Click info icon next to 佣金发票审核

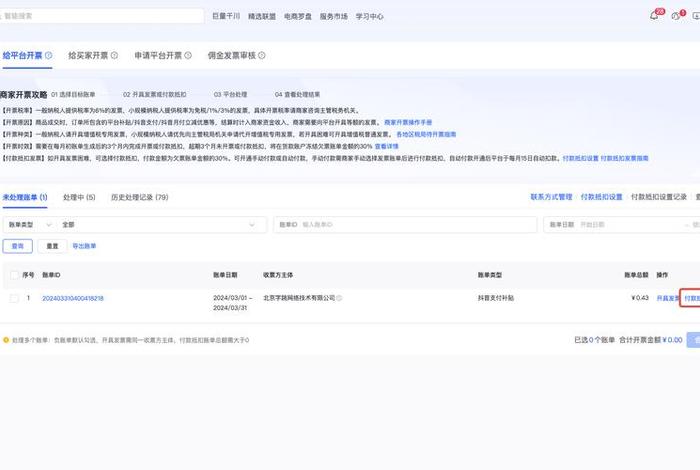[x=262, y=55]
